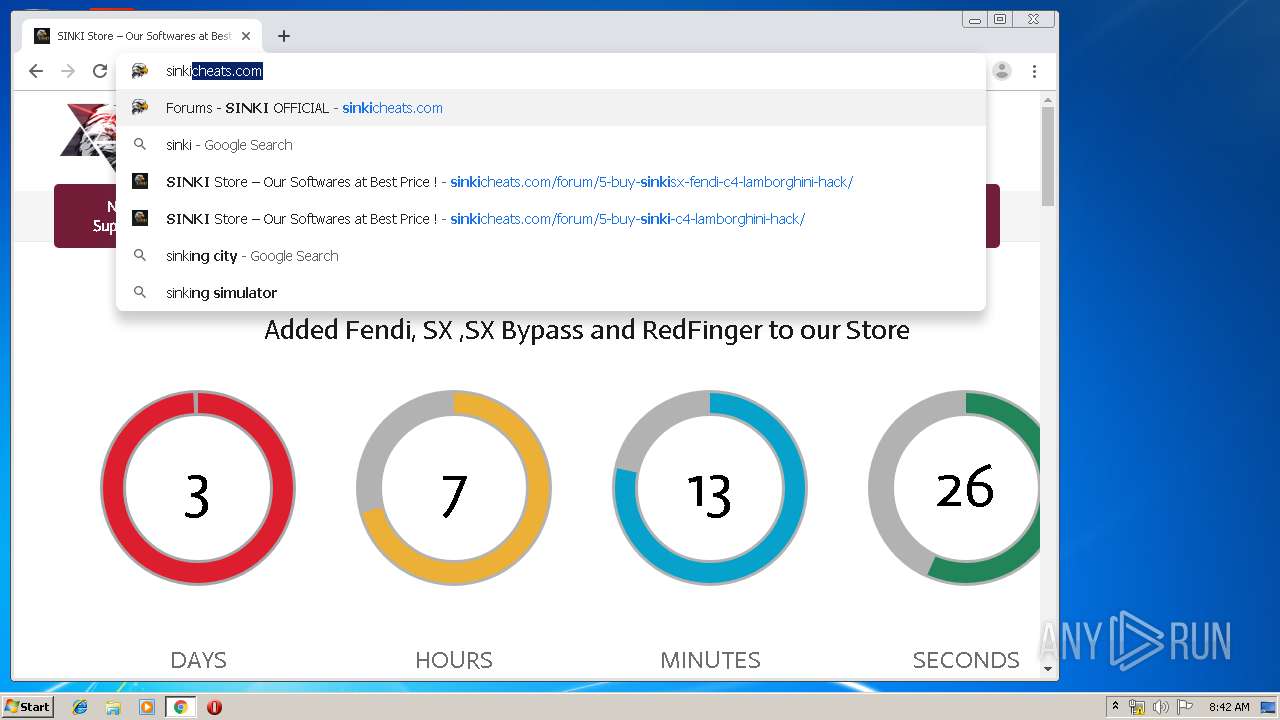Click the DAYS label
This screenshot has width=1280, height=720.
click(198, 660)
